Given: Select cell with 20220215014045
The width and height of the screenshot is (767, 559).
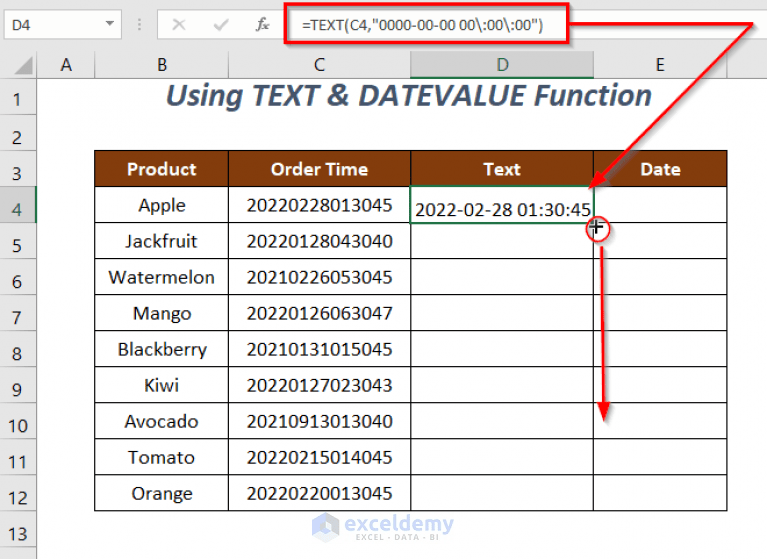Looking at the screenshot, I should click(x=319, y=457).
